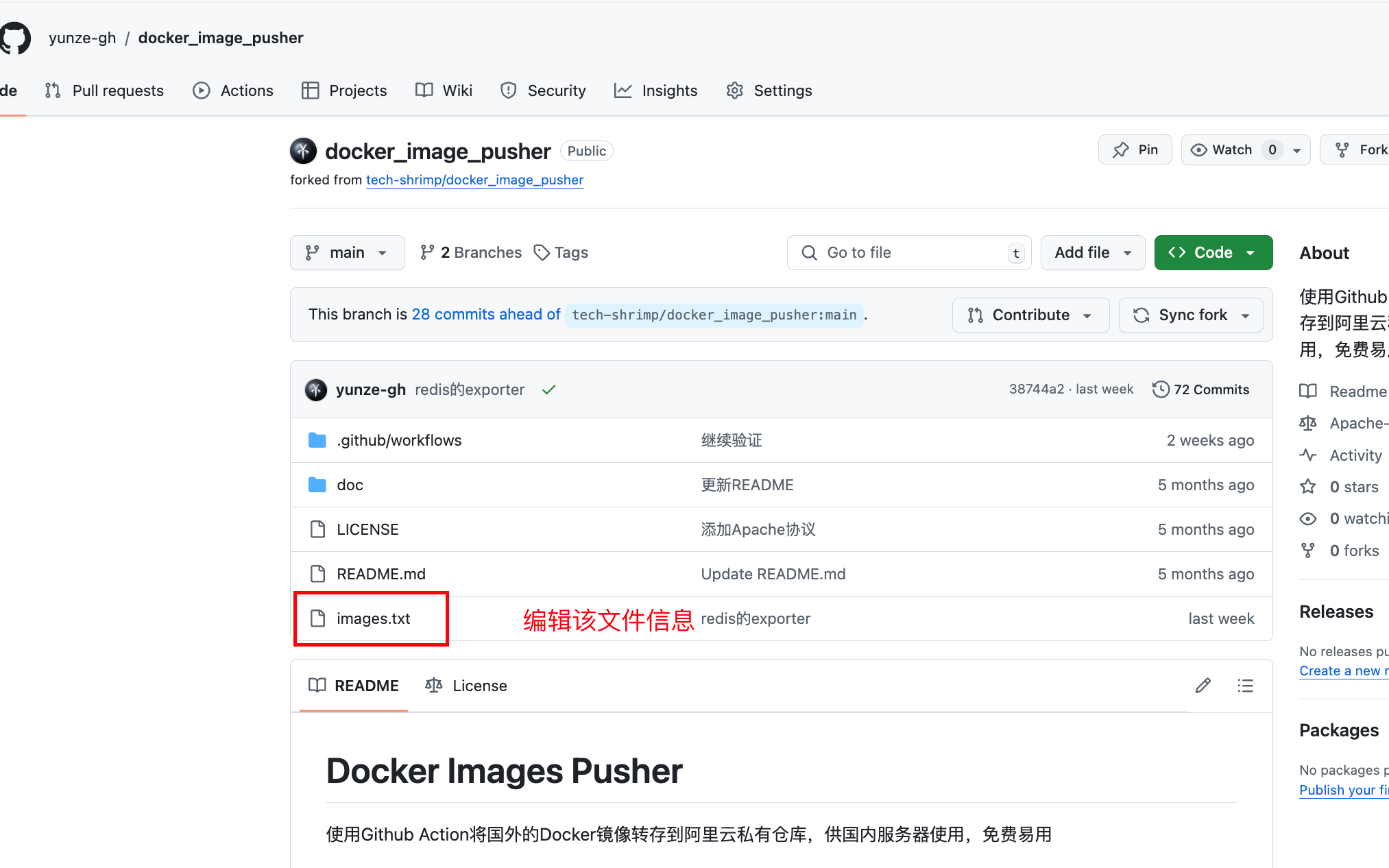Click Publish your first package link
This screenshot has width=1389, height=868.
click(1344, 790)
